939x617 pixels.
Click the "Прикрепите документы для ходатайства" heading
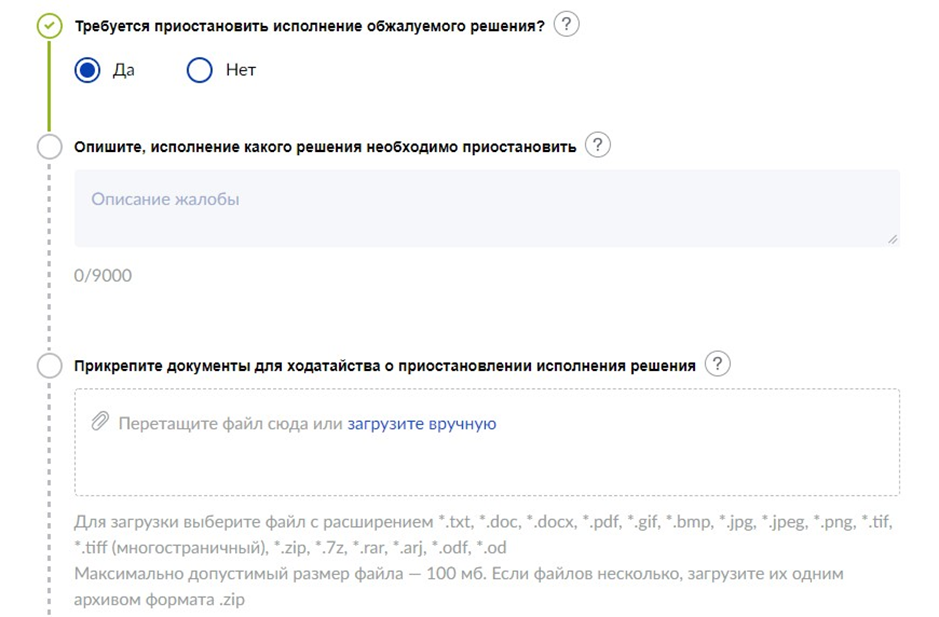pyautogui.click(x=384, y=366)
